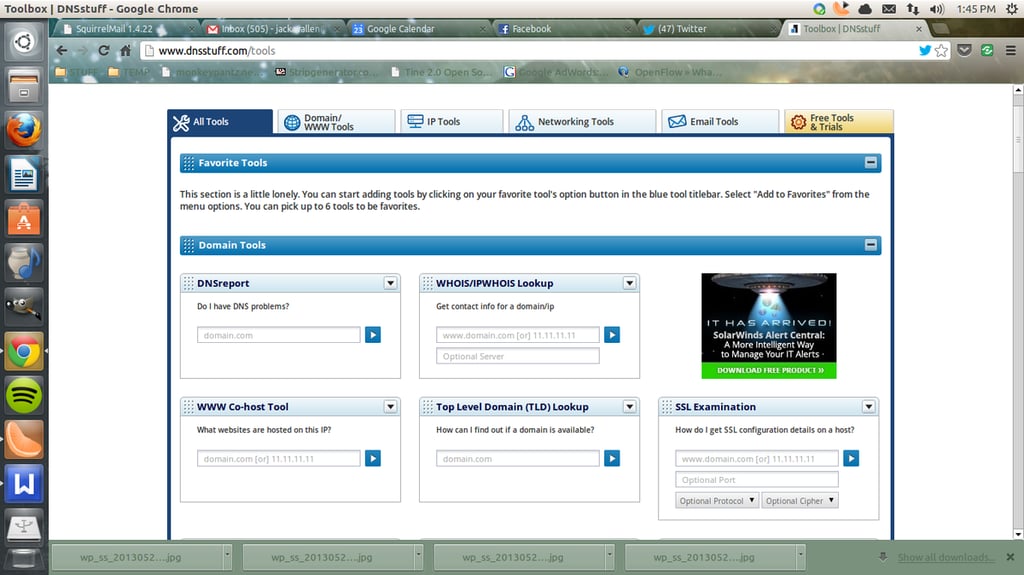Run the DNSreport lookup arrow button
The height and width of the screenshot is (575, 1024).
(x=373, y=335)
